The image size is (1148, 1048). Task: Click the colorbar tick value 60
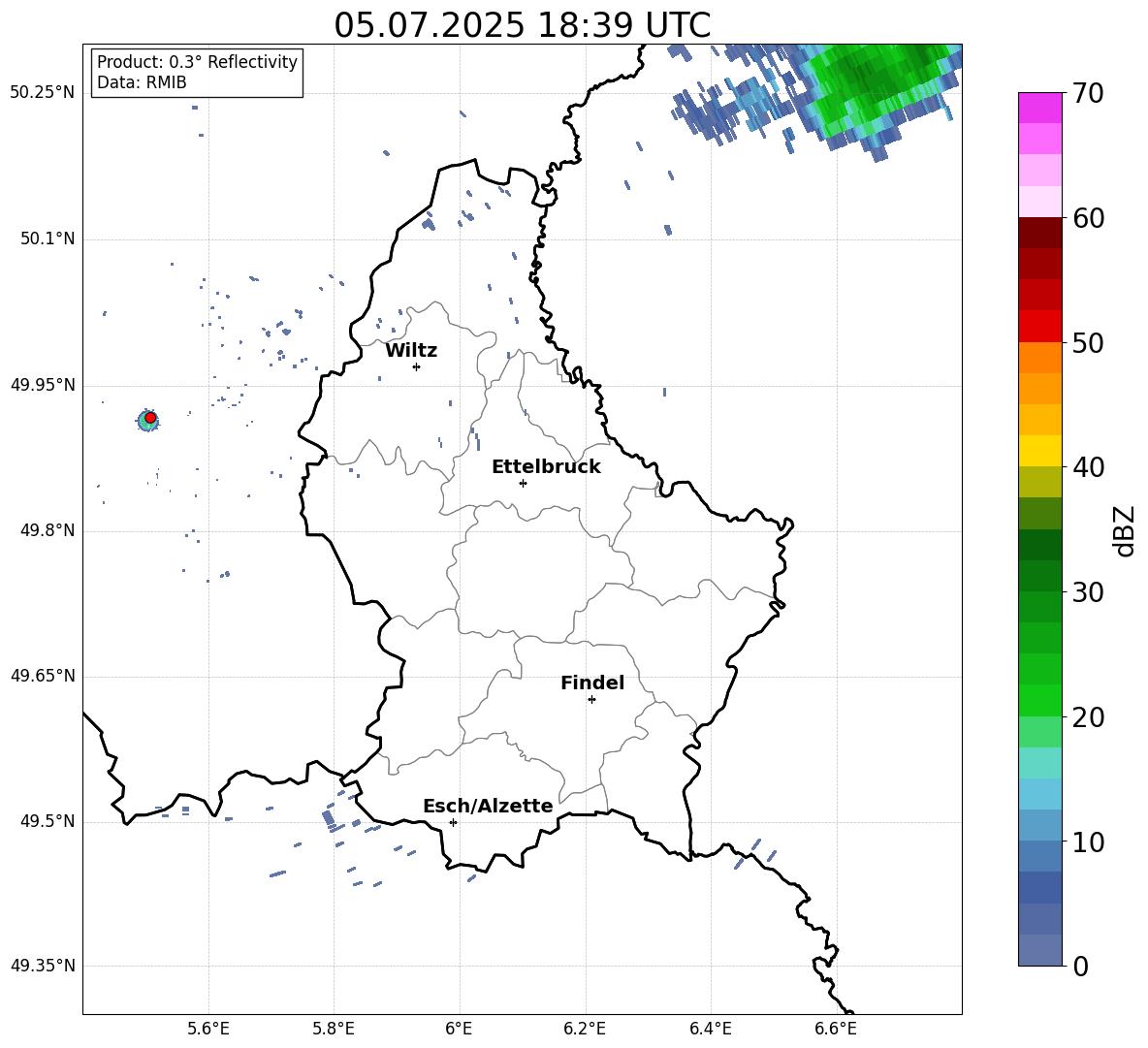1089,218
